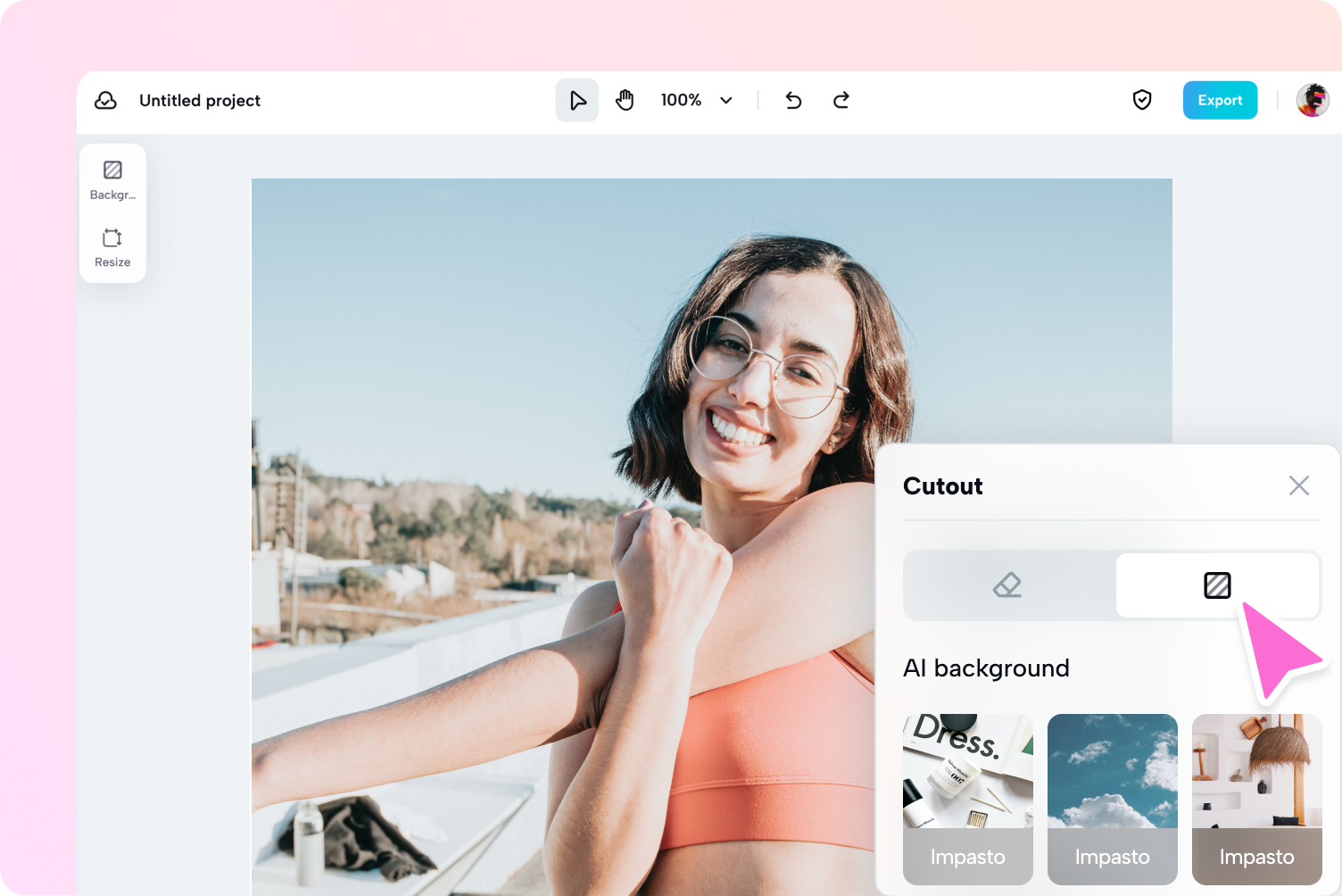Click the cloud home logo icon
1342x896 pixels.
click(x=105, y=100)
